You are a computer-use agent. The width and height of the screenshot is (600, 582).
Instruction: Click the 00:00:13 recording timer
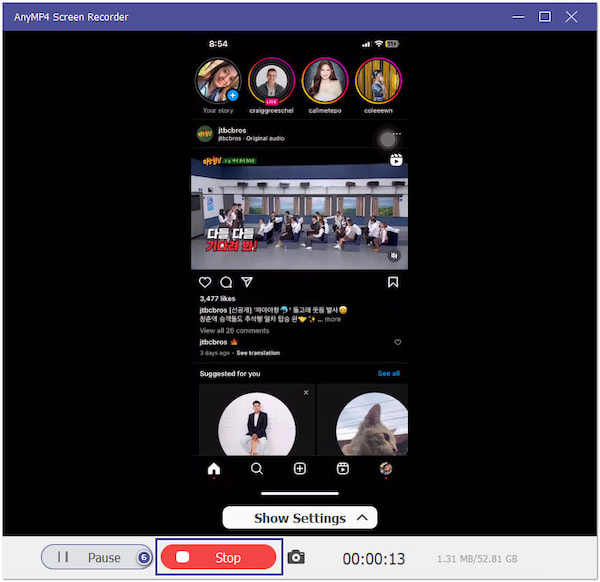tap(374, 559)
